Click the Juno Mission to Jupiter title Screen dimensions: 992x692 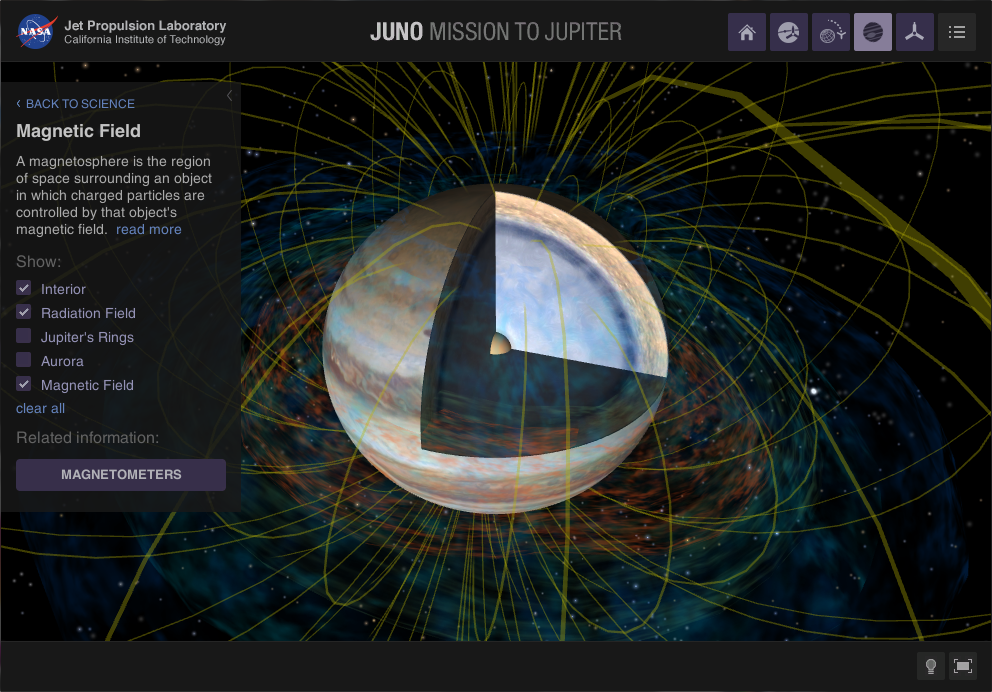pos(496,32)
